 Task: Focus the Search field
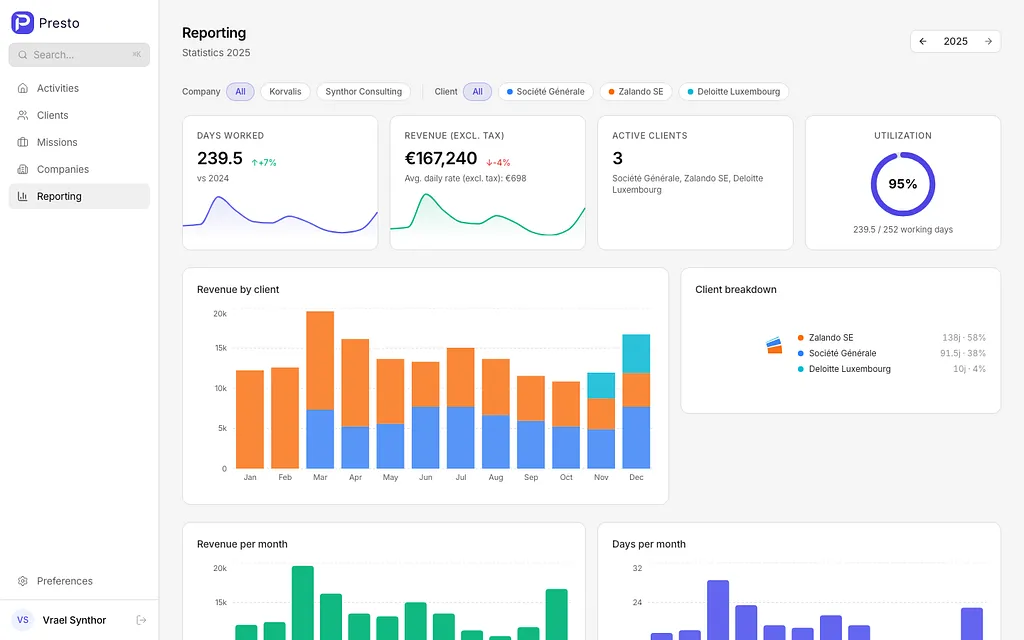click(x=79, y=55)
